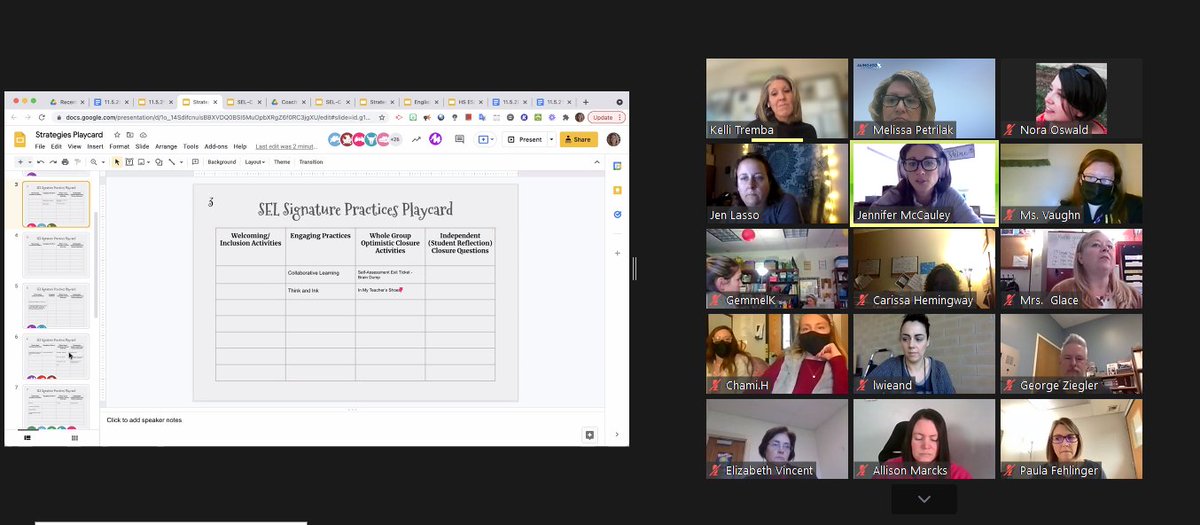The height and width of the screenshot is (525, 1200).
Task: Open Google Tasks side panel icon
Action: point(617,214)
